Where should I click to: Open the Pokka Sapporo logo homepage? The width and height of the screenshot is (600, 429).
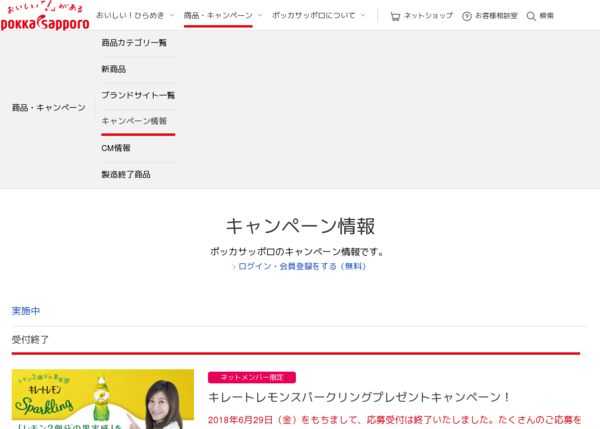point(45,17)
